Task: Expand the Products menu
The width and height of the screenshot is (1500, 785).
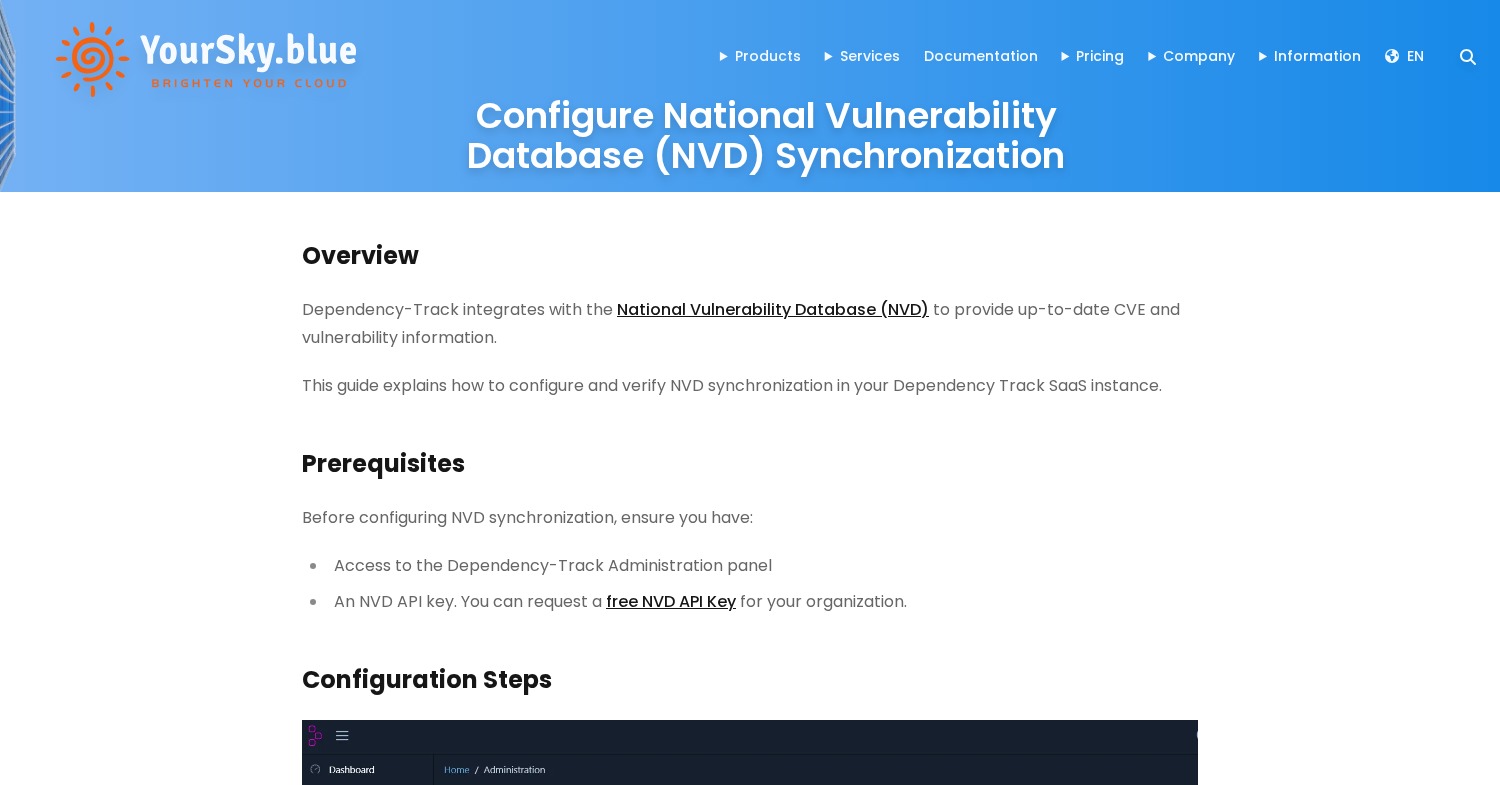Action: (760, 56)
